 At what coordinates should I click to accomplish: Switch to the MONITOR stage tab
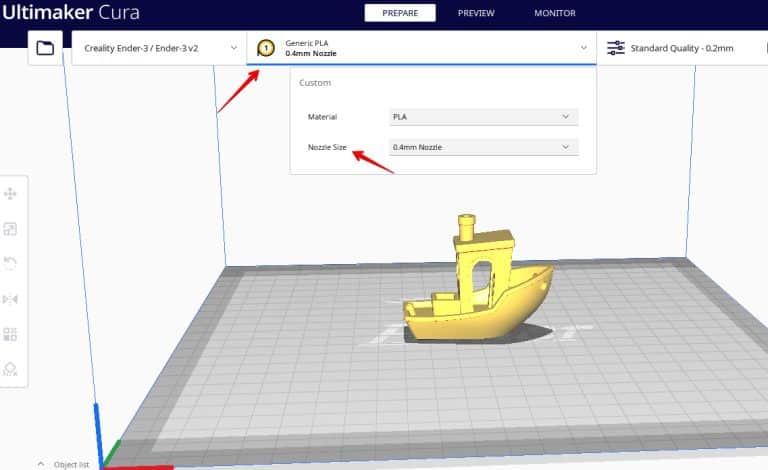(555, 13)
